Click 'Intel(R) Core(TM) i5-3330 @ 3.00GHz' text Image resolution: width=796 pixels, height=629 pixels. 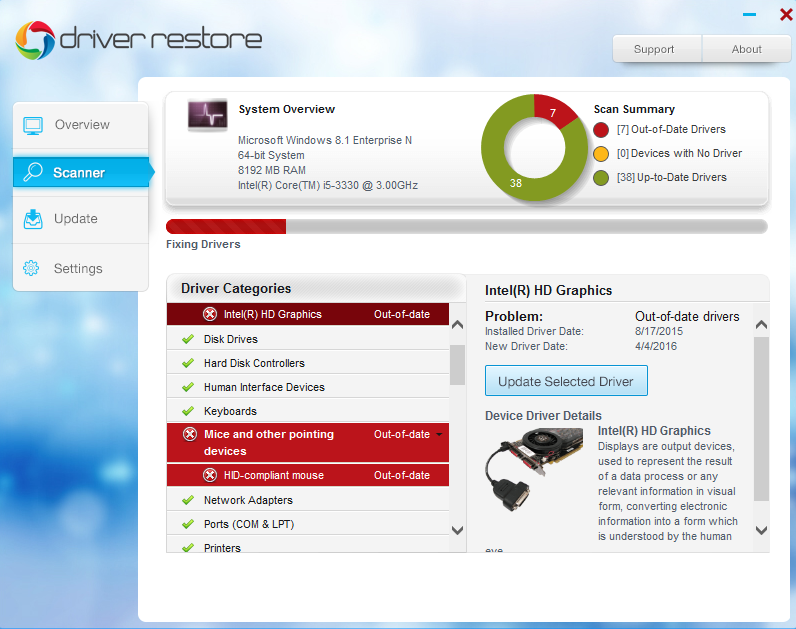[328, 185]
